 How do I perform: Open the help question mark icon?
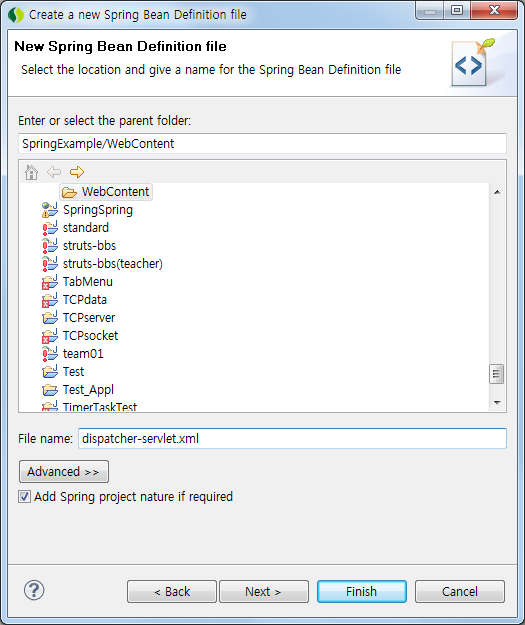coord(34,590)
